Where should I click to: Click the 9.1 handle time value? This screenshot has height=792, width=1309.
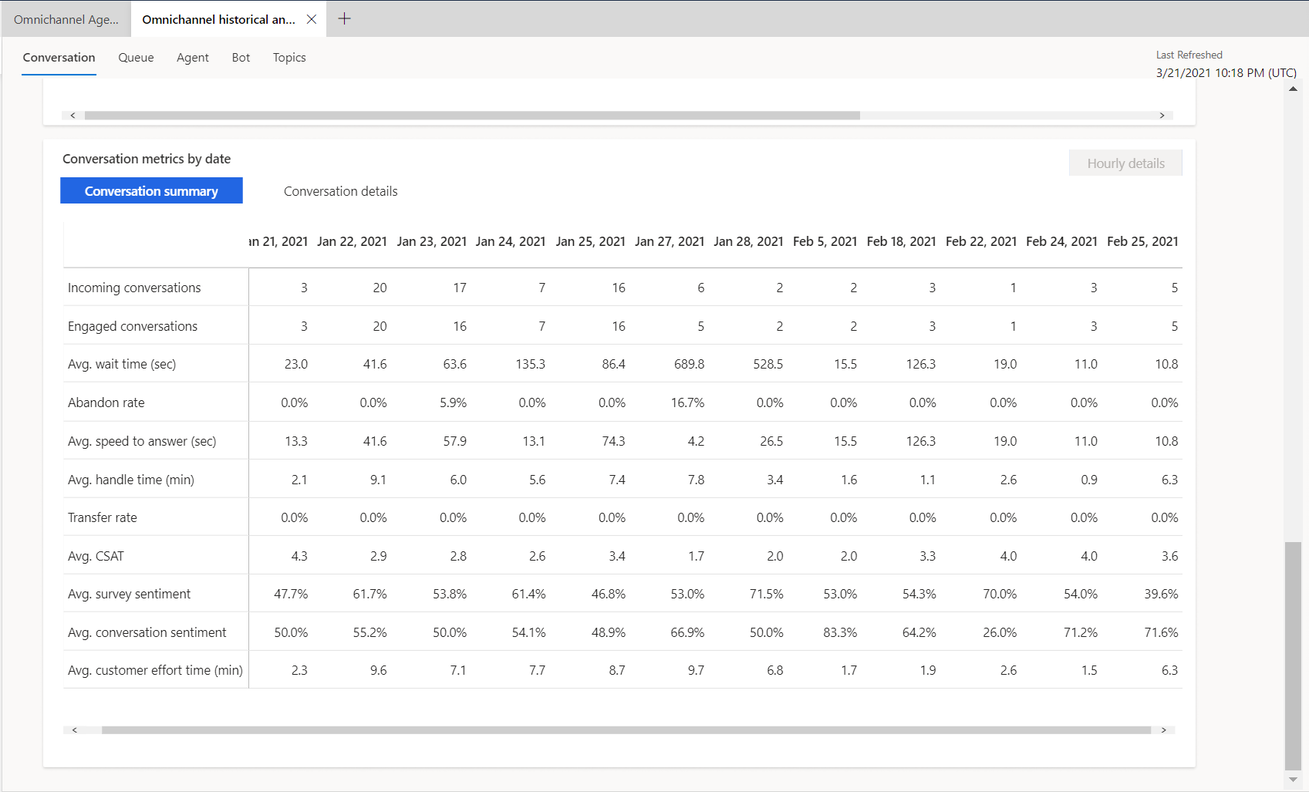pos(378,480)
